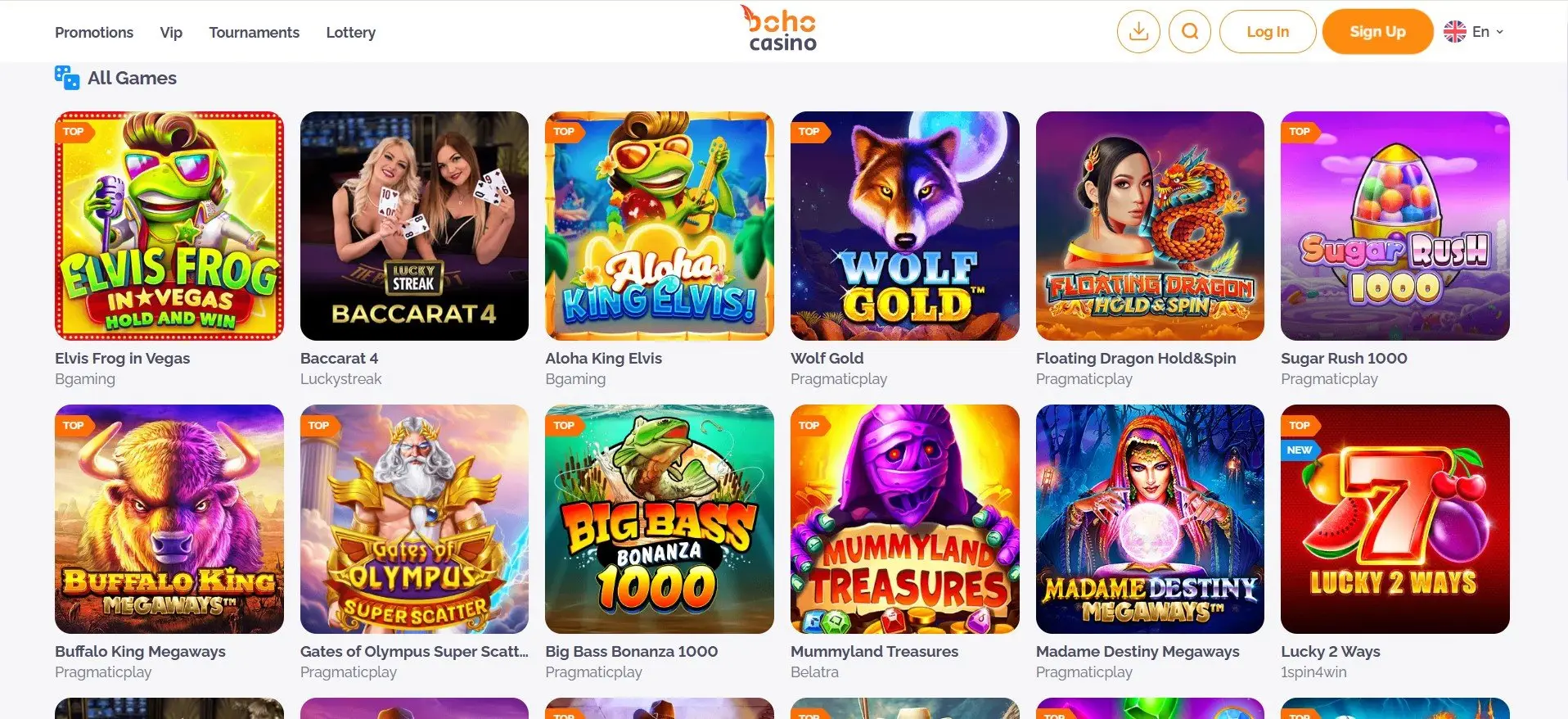
Task: Open the Lottery menu item
Action: point(350,33)
